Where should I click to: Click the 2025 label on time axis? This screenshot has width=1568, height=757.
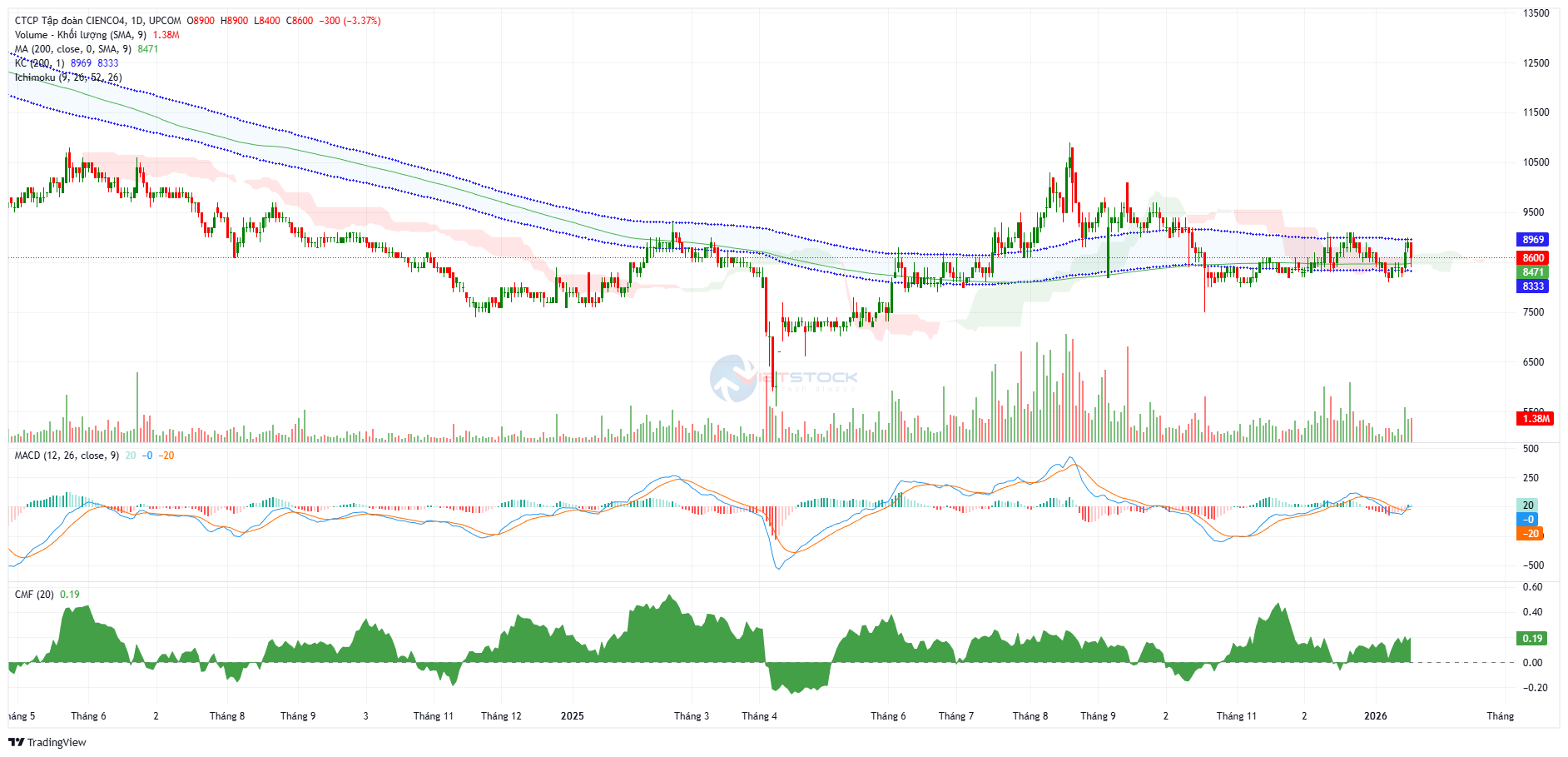[x=572, y=716]
